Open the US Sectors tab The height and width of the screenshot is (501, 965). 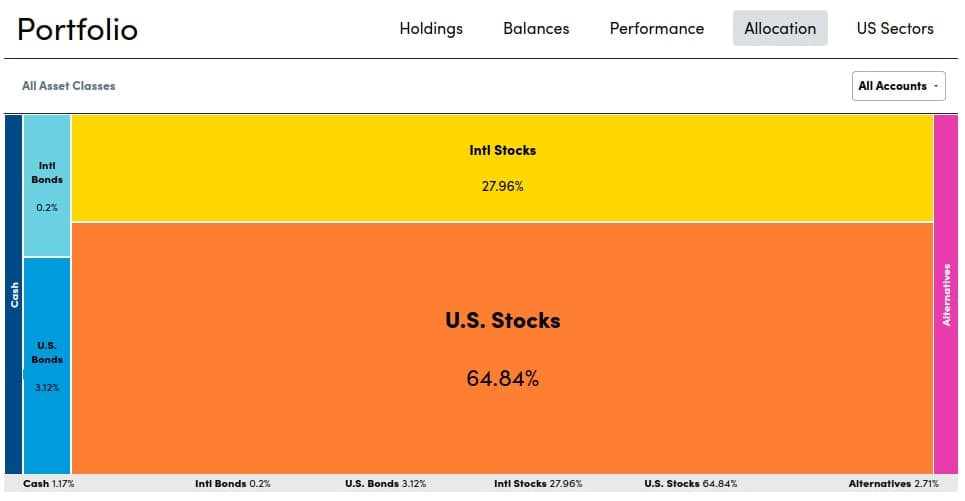895,28
